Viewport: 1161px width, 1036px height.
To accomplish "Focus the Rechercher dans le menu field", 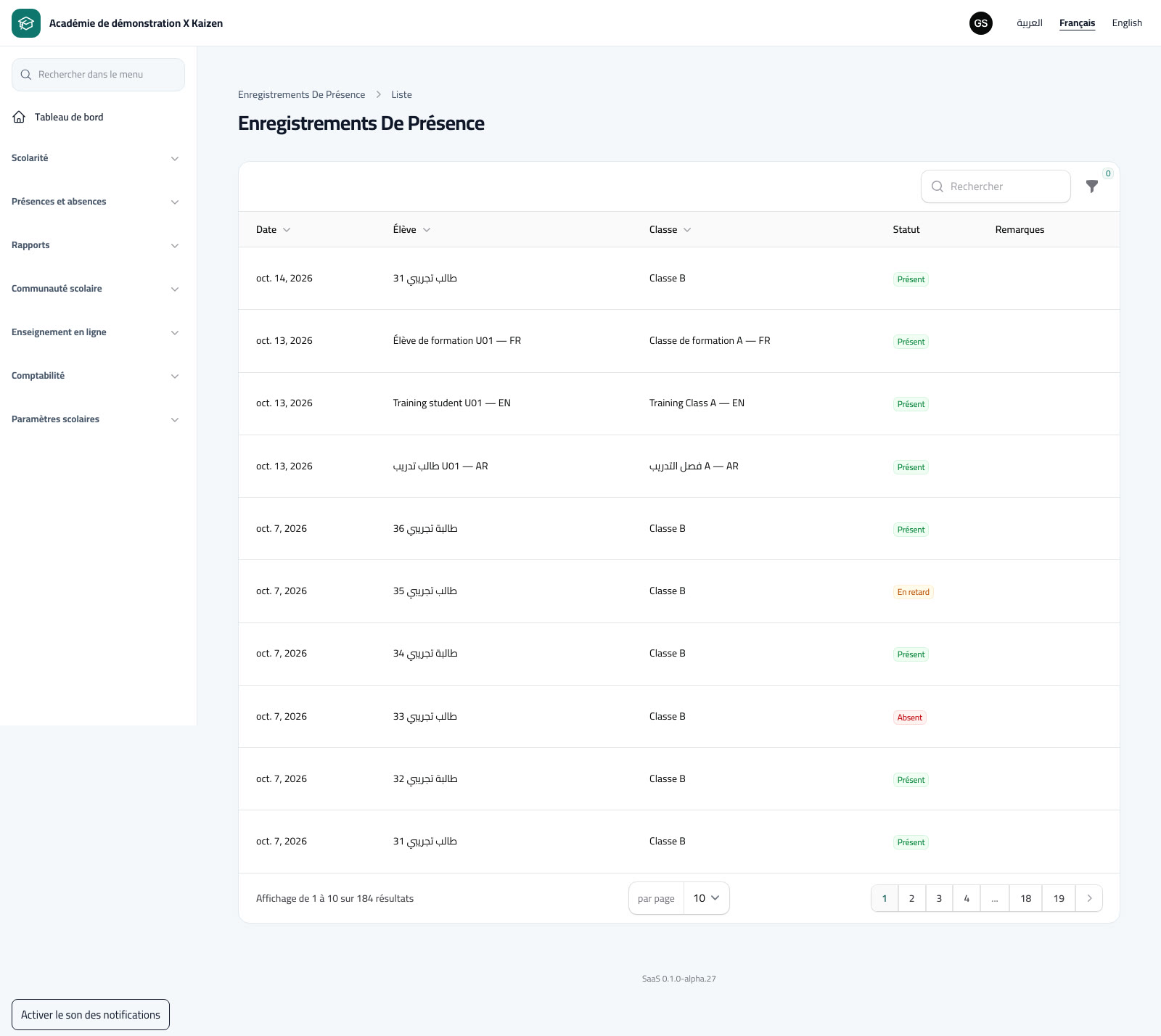I will pos(98,75).
